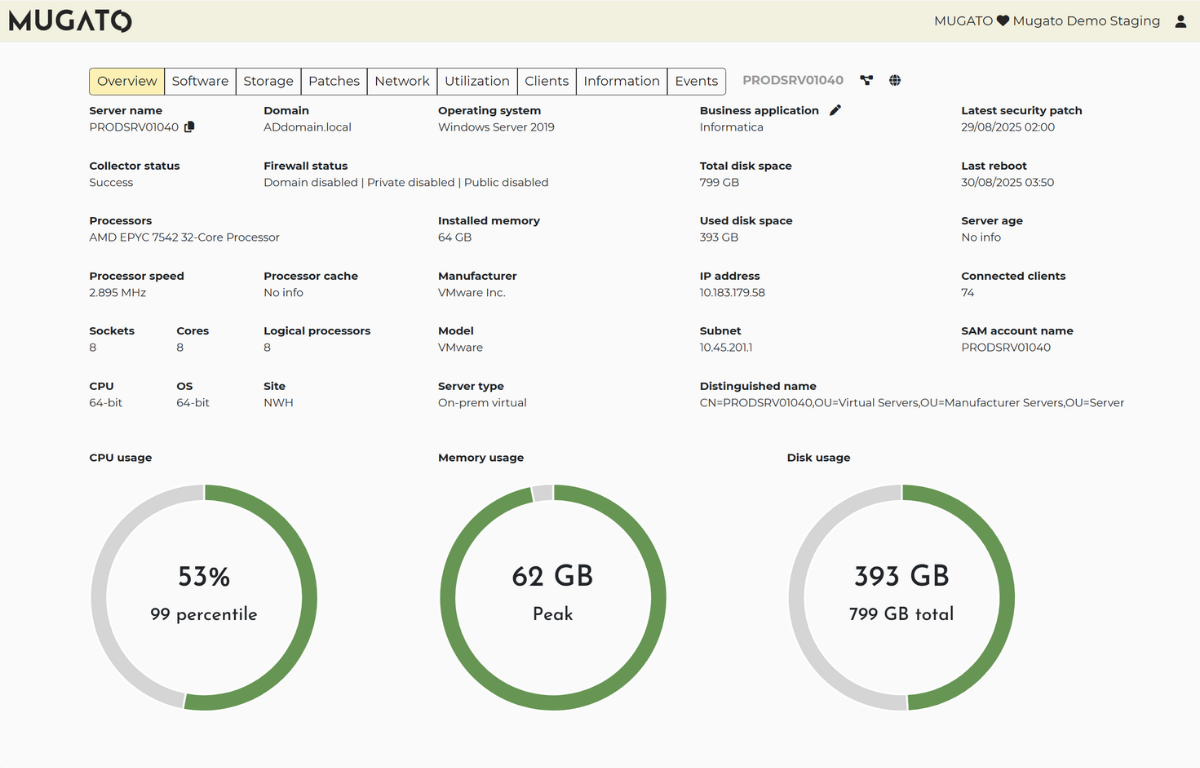Edit the Business application with pencil icon
1200x768 pixels.
835,110
